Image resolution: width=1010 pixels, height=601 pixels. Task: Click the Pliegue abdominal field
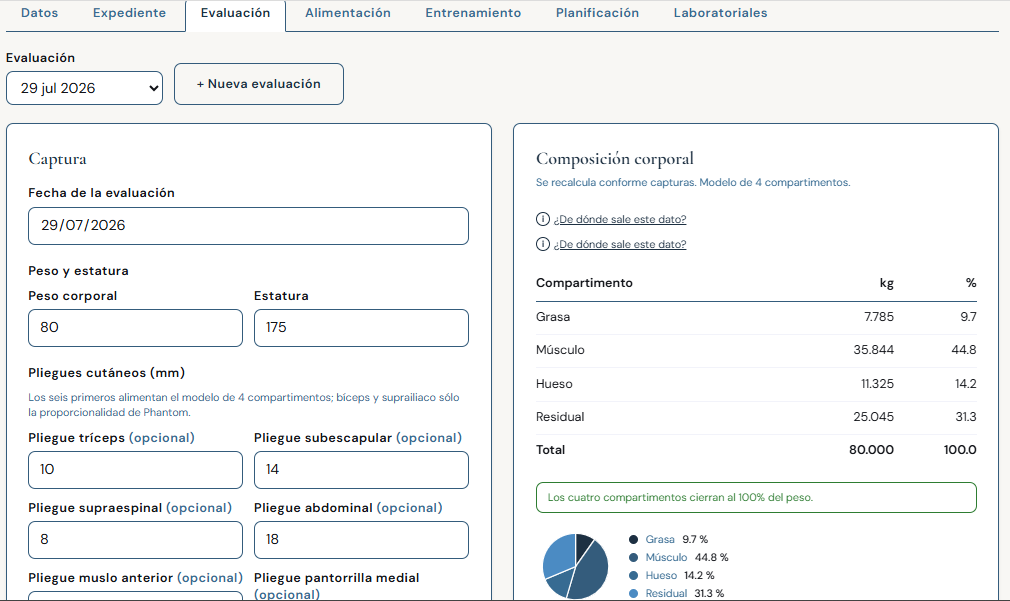(361, 540)
